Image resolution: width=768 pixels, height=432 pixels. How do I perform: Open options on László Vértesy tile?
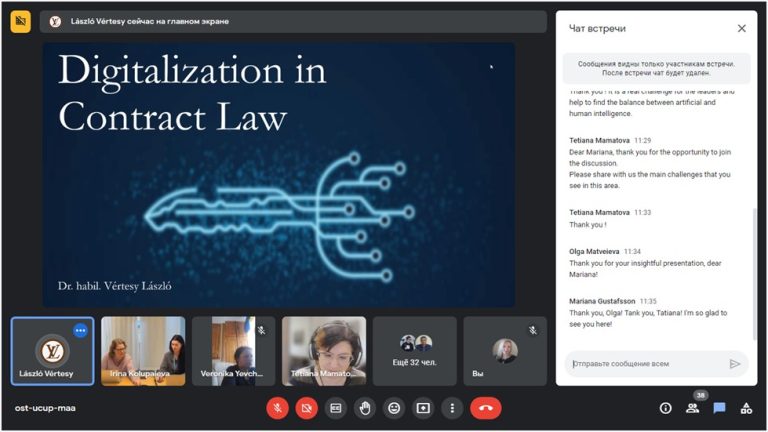click(81, 331)
